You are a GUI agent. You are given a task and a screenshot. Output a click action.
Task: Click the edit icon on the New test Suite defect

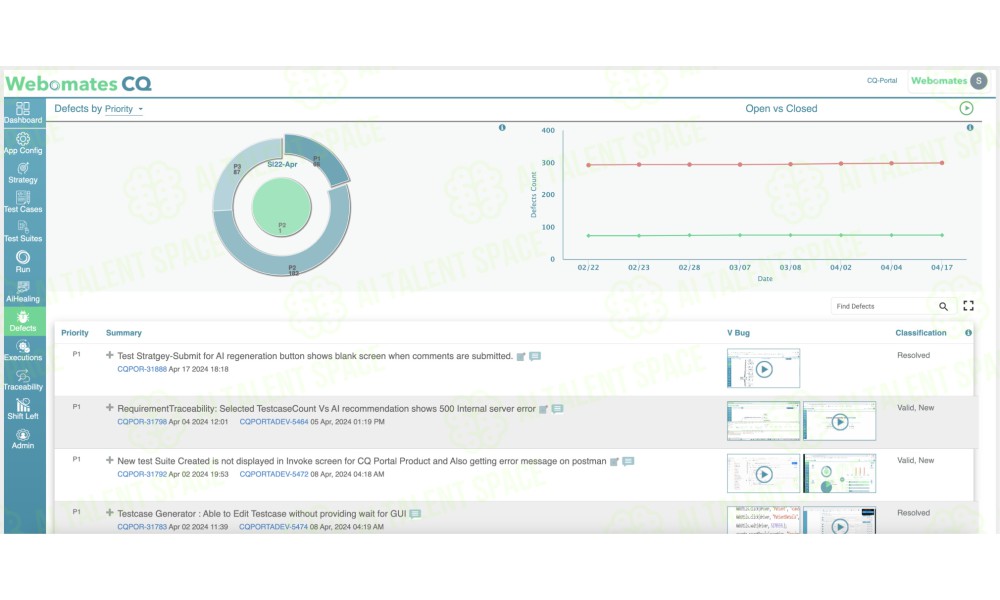click(614, 462)
